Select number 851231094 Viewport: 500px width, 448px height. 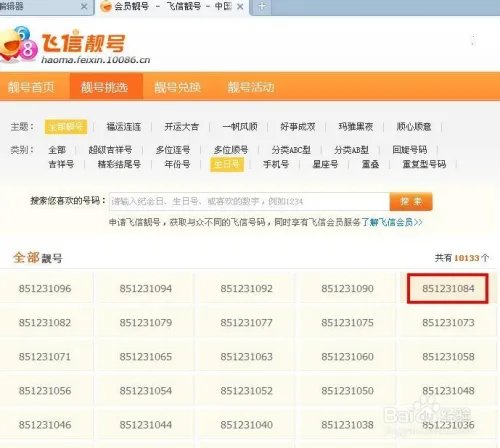(x=146, y=288)
